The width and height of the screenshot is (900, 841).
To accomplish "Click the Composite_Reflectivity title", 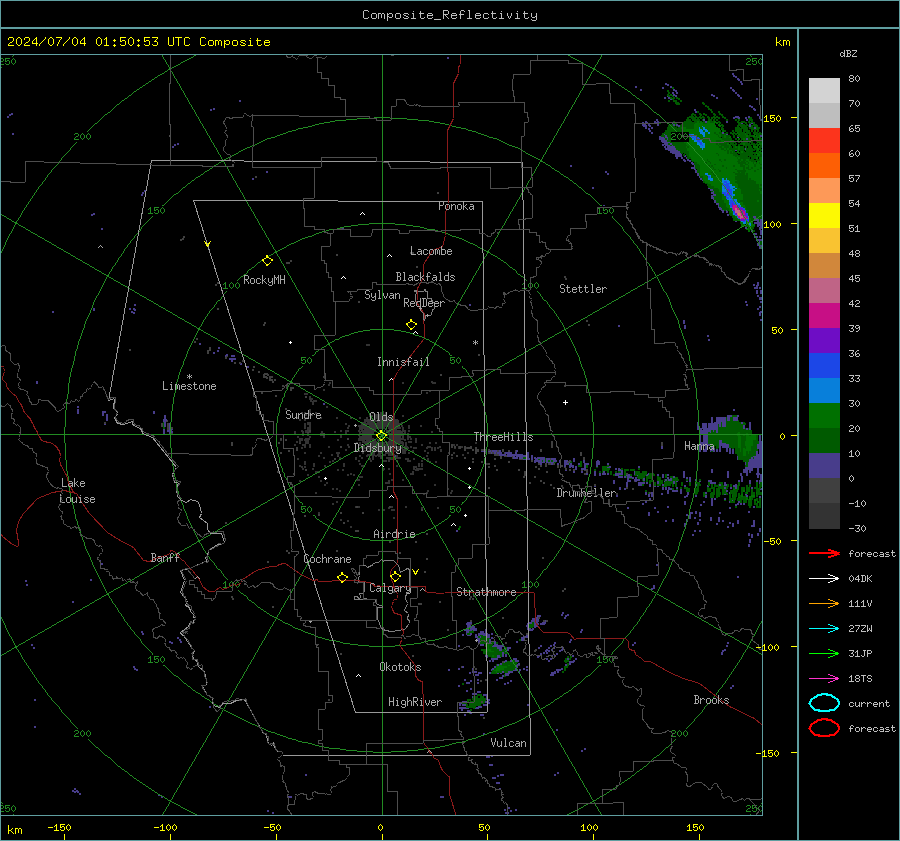I will point(450,15).
